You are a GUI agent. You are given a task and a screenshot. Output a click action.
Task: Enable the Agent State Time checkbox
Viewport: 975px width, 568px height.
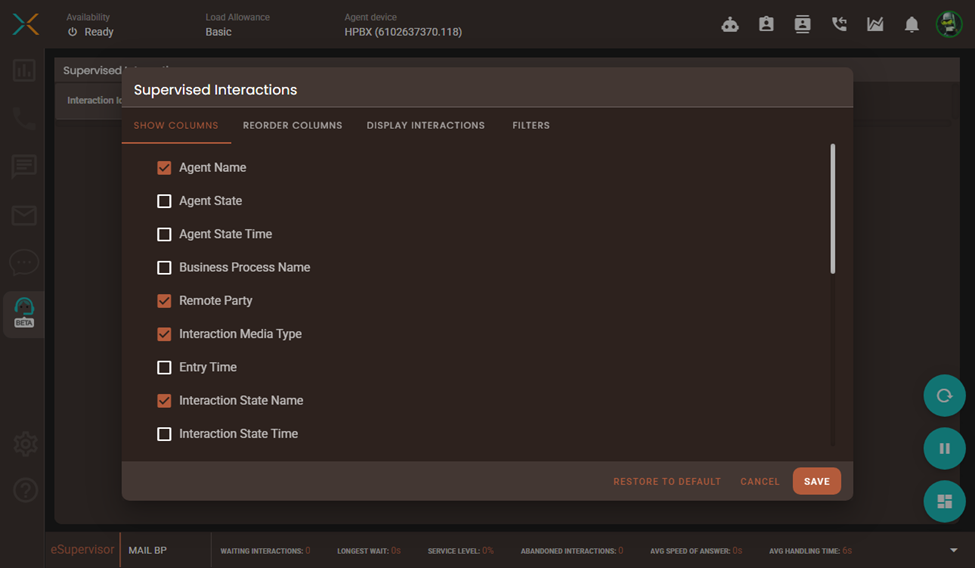point(164,234)
